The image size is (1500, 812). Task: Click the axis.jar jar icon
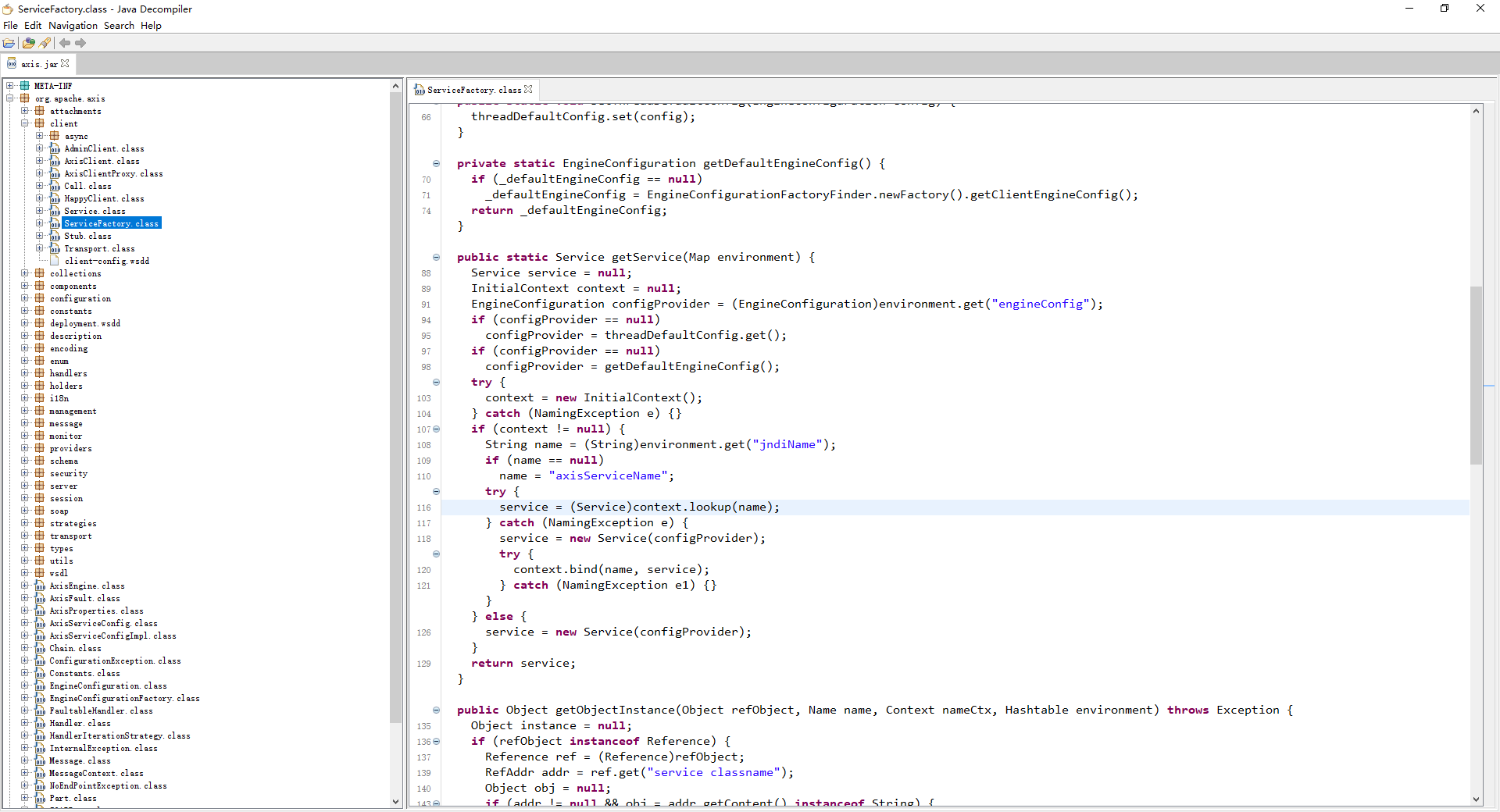coord(12,64)
